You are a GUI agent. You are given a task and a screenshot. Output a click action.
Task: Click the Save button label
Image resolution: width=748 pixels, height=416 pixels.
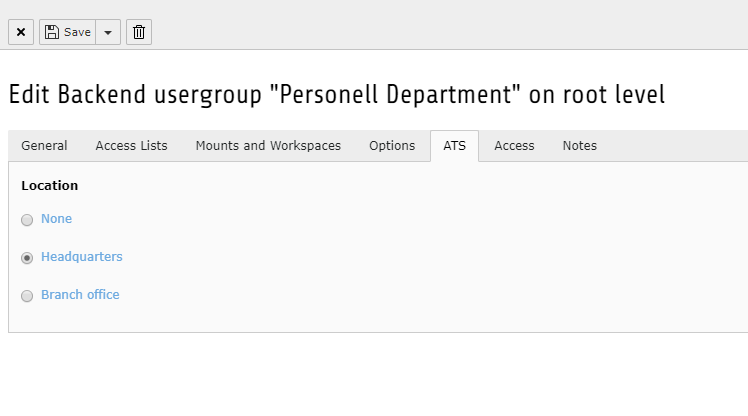click(77, 32)
